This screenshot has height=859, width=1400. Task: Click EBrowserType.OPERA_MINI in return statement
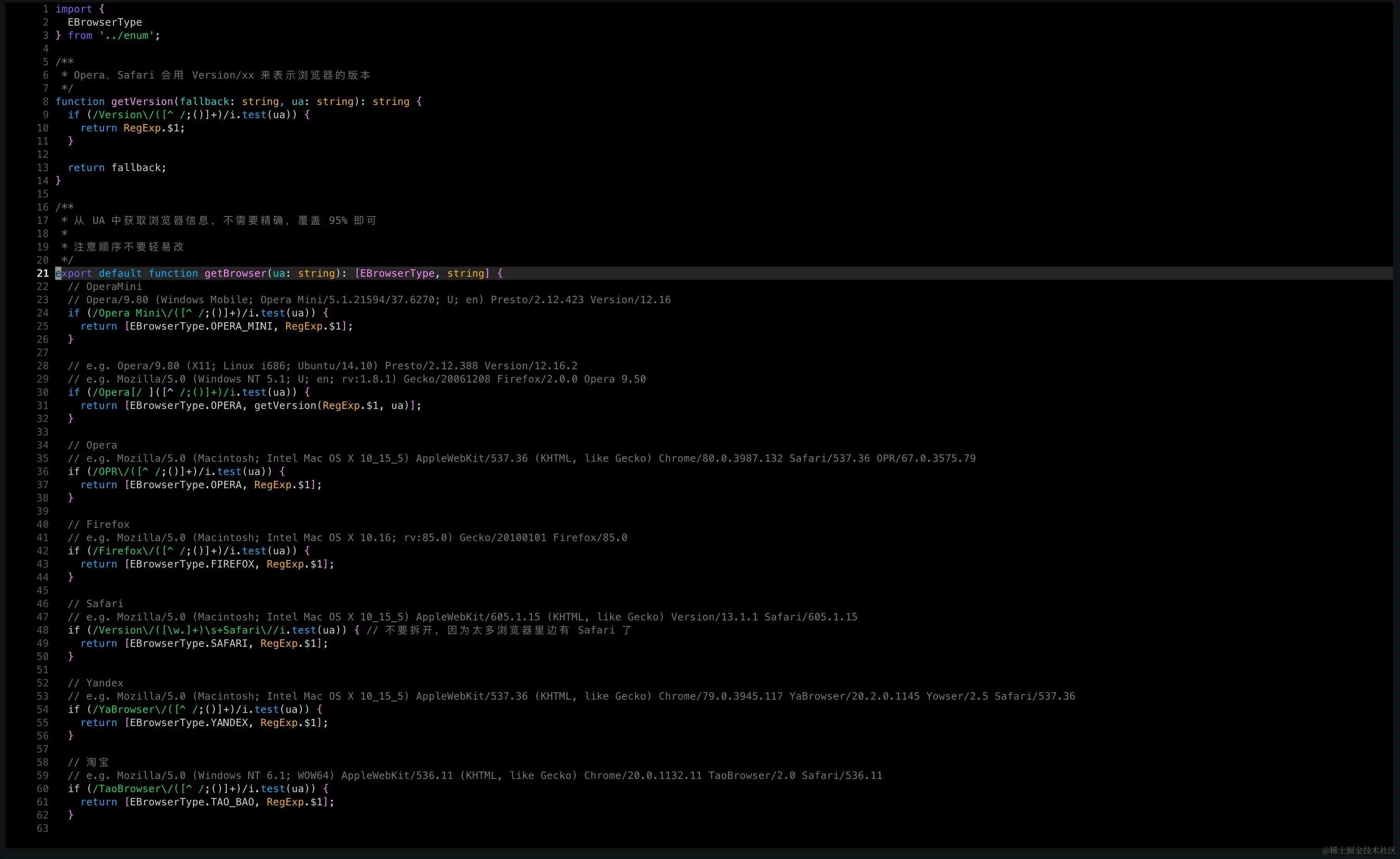click(x=201, y=326)
